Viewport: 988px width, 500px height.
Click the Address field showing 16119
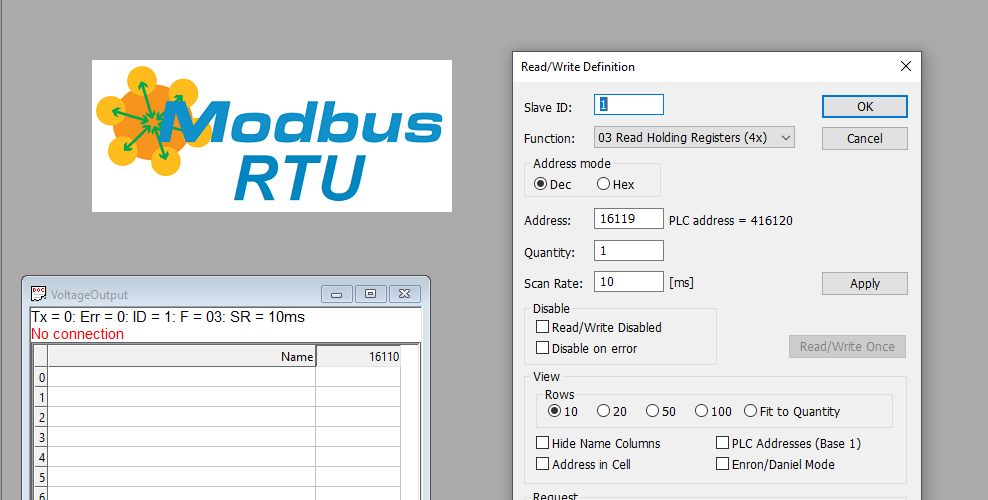629,219
